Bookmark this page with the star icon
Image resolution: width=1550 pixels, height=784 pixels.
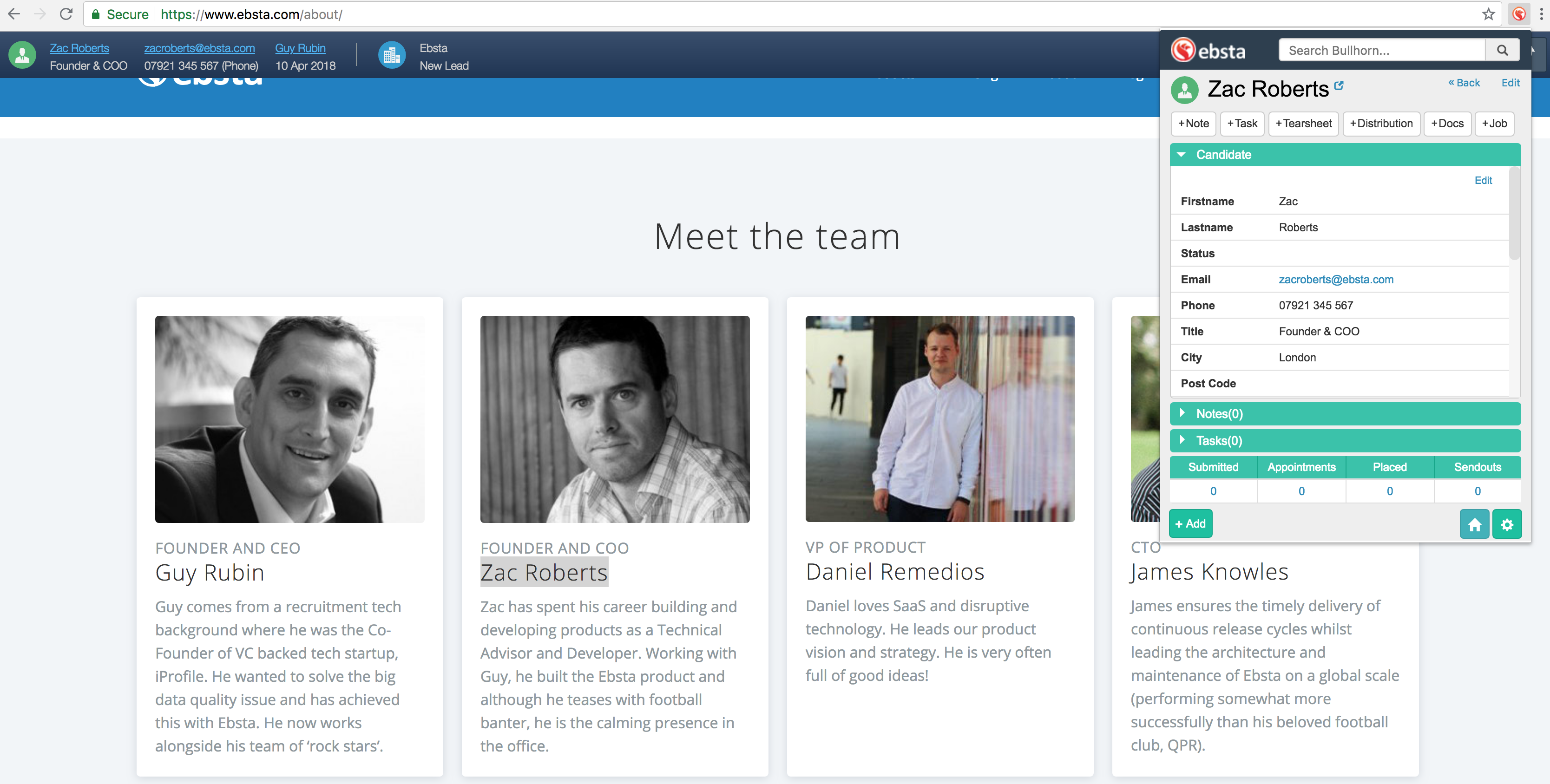1488,14
